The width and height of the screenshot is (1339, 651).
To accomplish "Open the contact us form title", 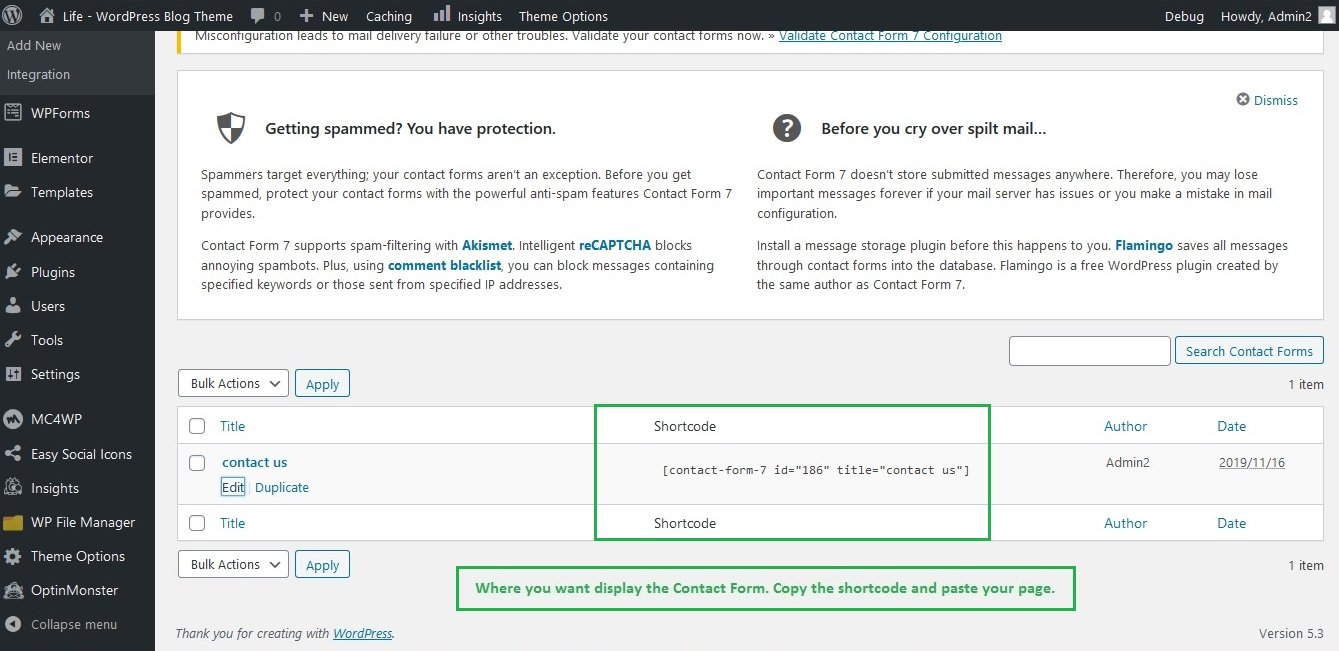I will click(255, 462).
